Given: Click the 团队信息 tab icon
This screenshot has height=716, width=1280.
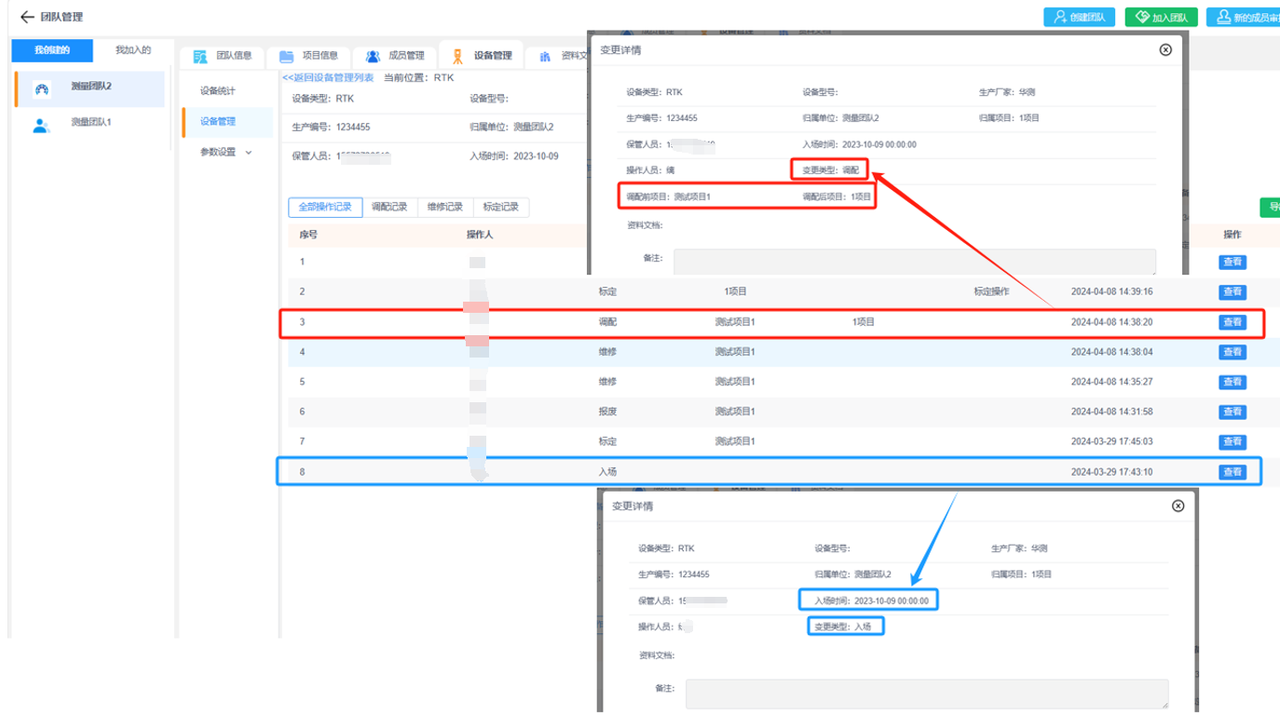Looking at the screenshot, I should pyautogui.click(x=200, y=56).
